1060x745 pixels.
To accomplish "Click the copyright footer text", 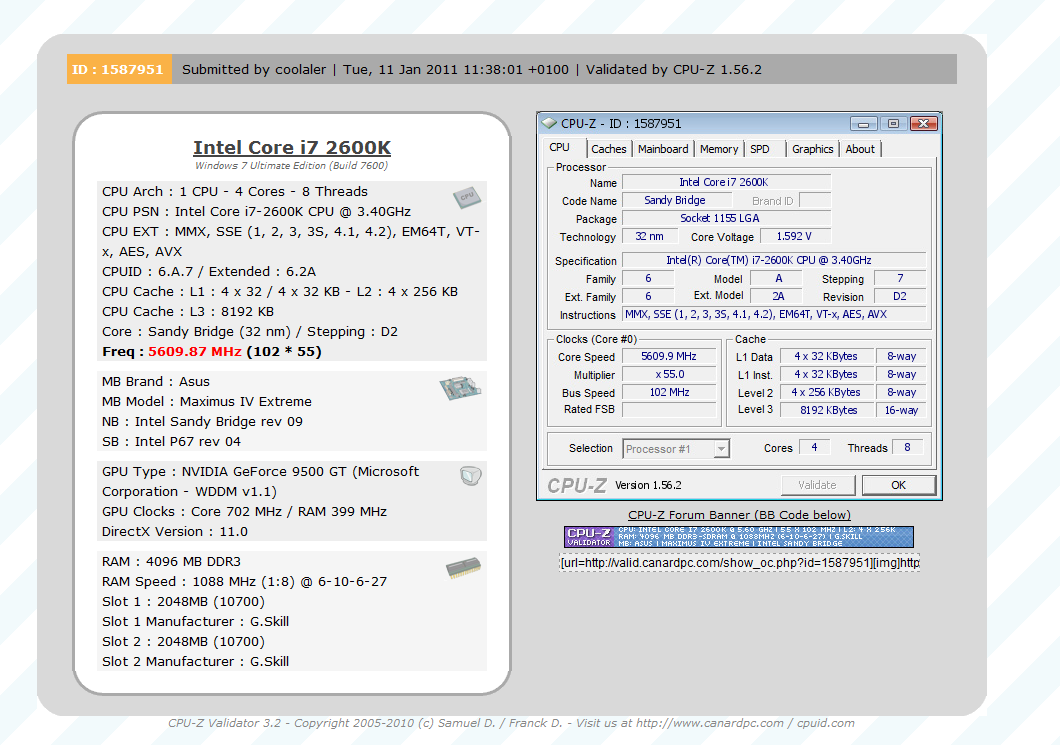I will [511, 723].
